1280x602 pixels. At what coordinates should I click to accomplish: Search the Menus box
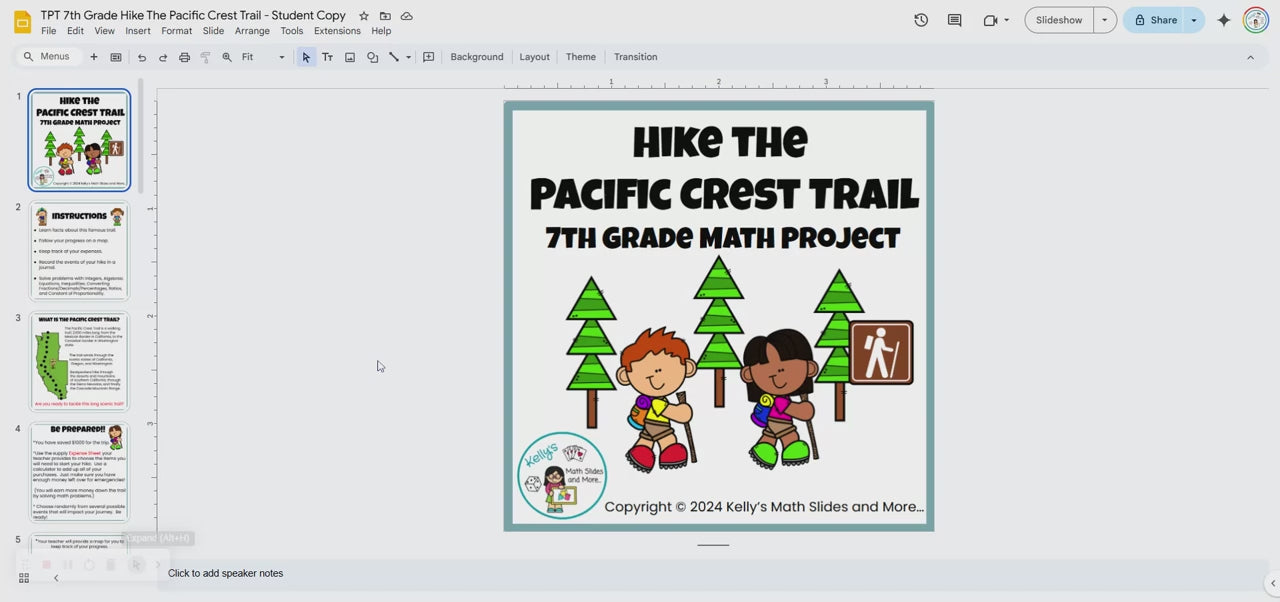47,57
